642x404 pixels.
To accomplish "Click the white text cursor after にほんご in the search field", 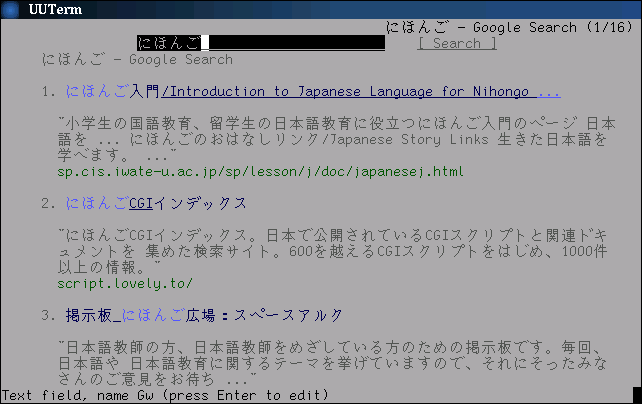I will [205, 43].
